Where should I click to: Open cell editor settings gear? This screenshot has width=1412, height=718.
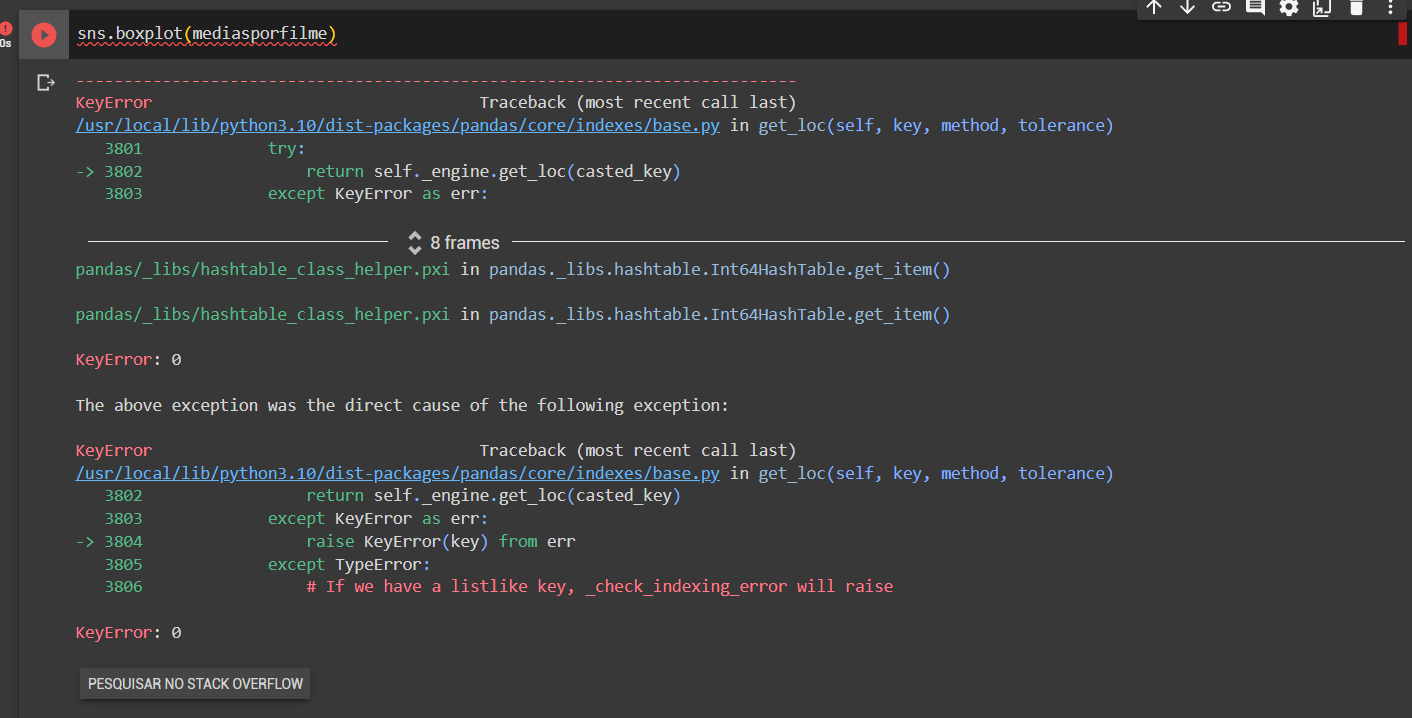(1289, 8)
